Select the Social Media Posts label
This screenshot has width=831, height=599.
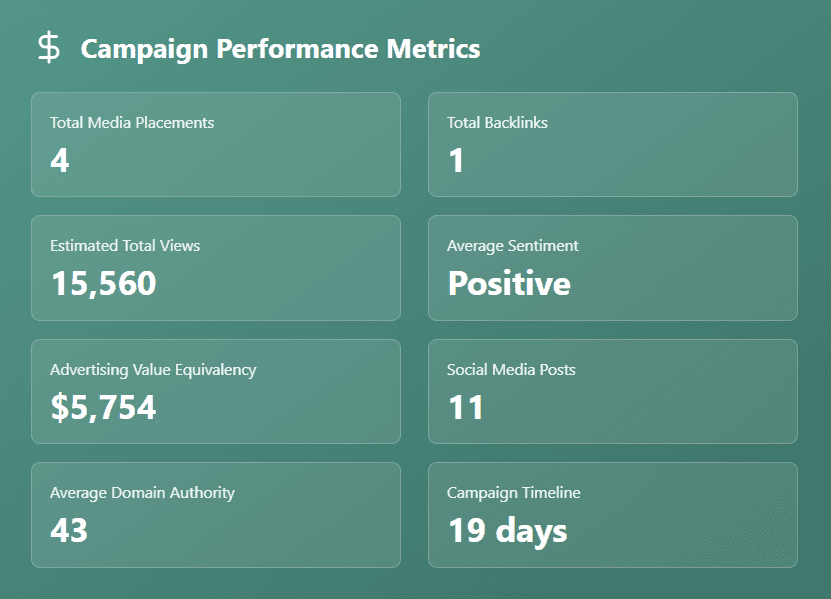tap(511, 370)
